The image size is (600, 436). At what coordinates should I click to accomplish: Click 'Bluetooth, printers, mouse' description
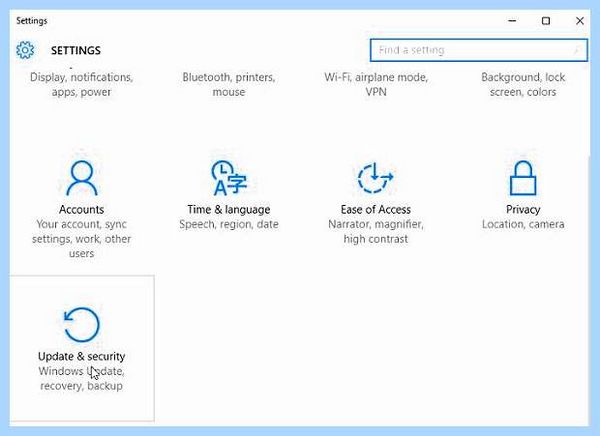click(x=229, y=85)
